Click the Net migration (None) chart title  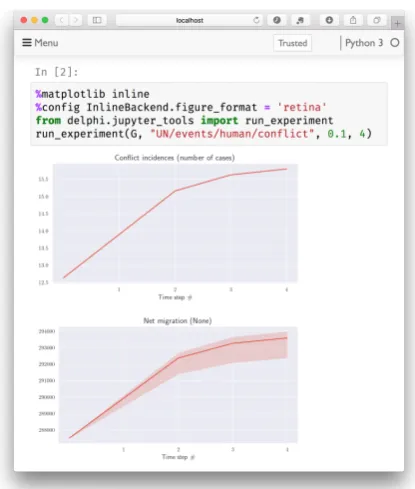177,321
